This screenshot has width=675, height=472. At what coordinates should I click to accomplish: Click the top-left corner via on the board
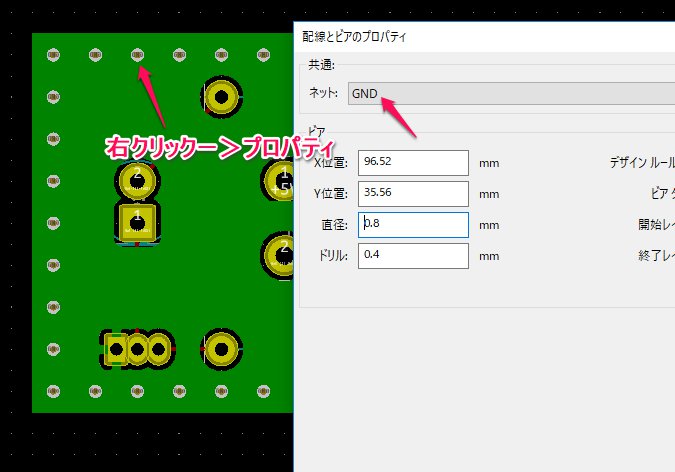point(53,54)
